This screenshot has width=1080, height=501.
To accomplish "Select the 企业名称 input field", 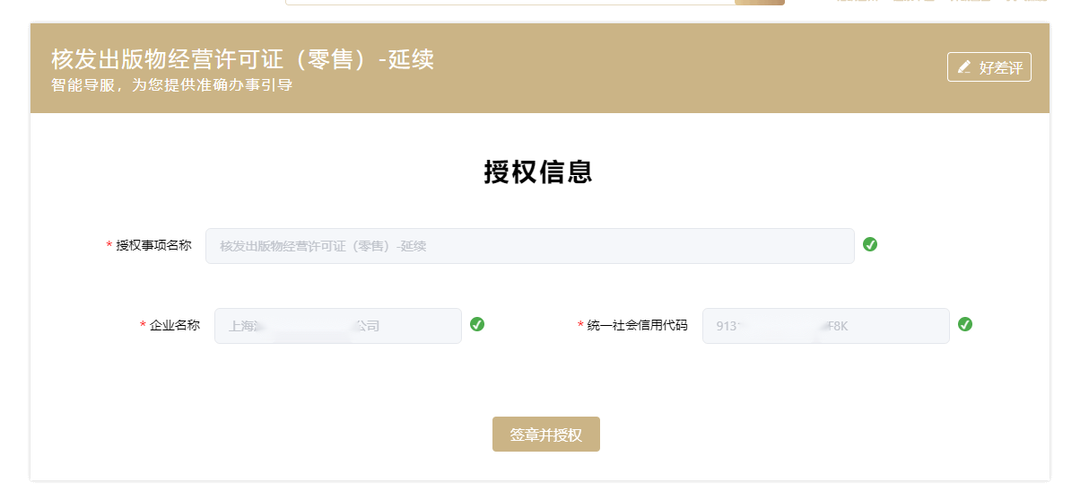I will [x=338, y=326].
